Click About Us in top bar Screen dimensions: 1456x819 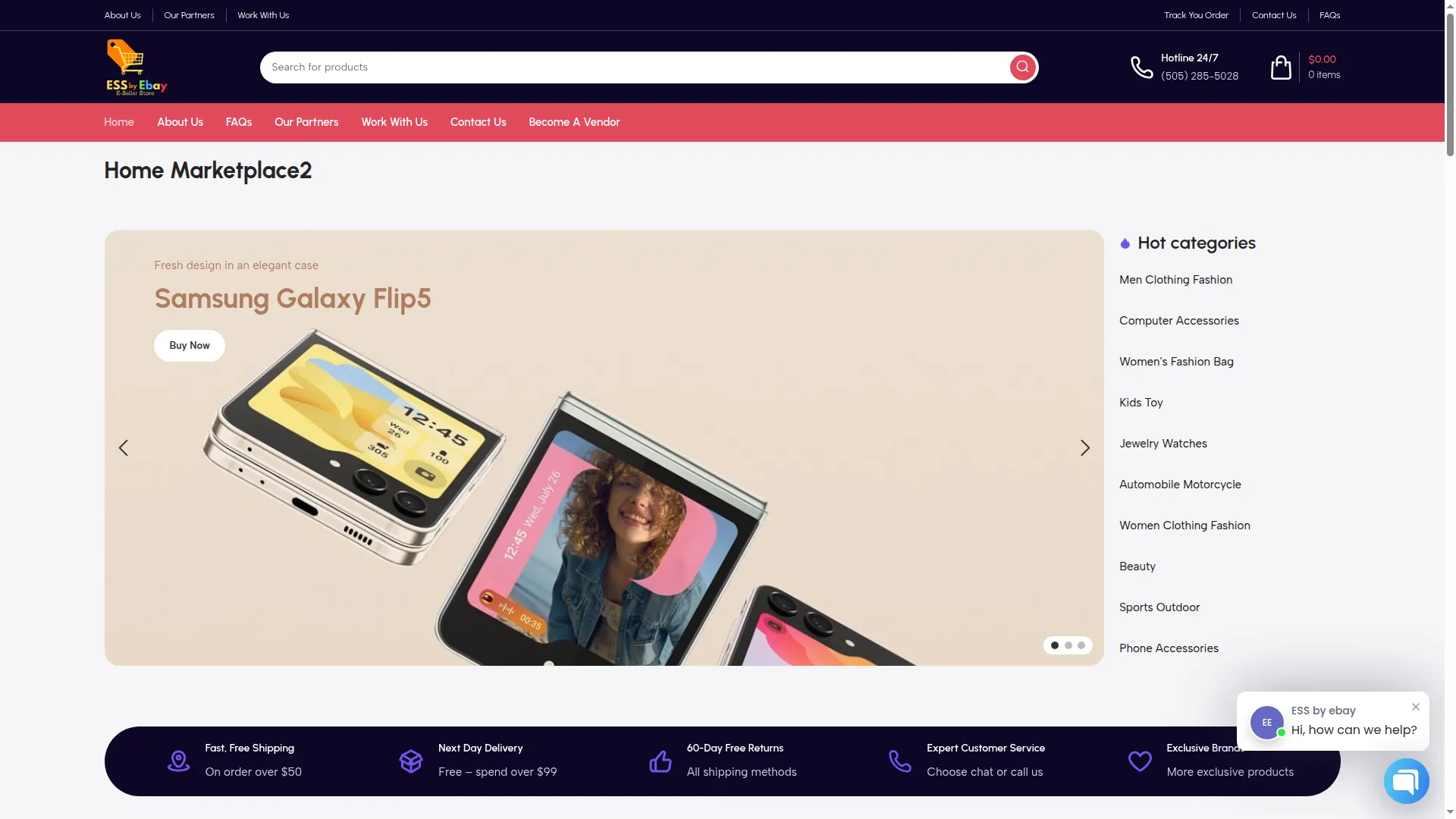[122, 15]
